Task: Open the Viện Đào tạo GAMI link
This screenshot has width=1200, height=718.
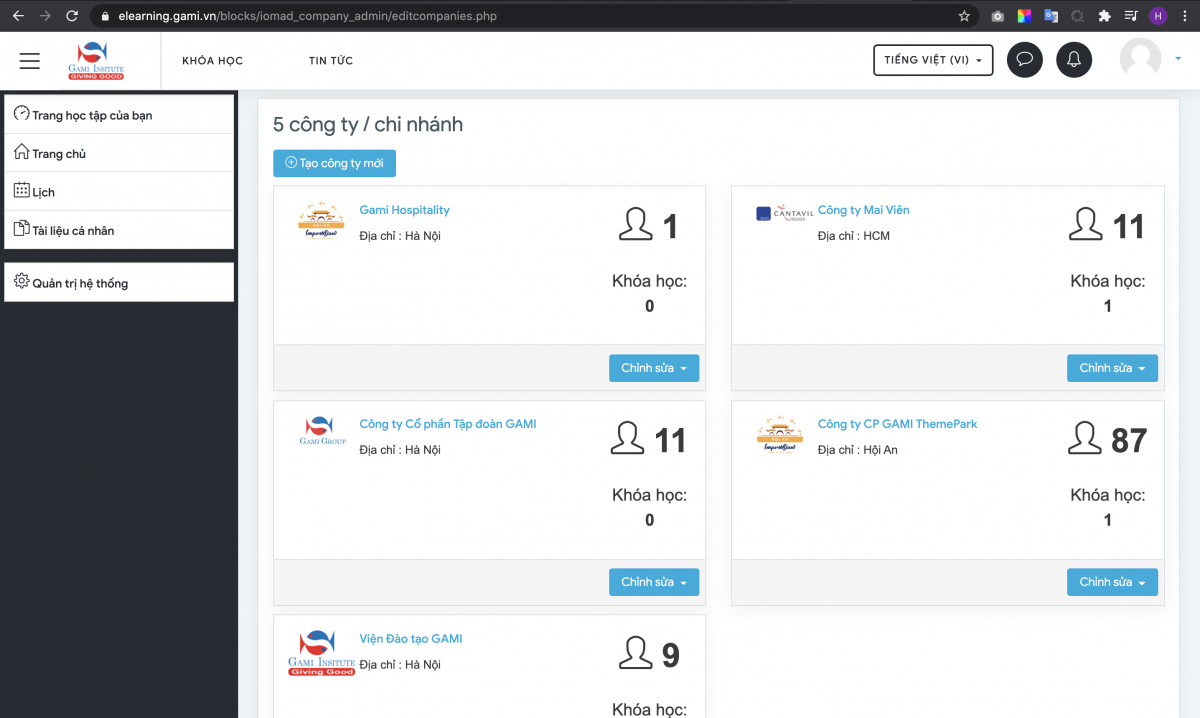Action: point(411,638)
